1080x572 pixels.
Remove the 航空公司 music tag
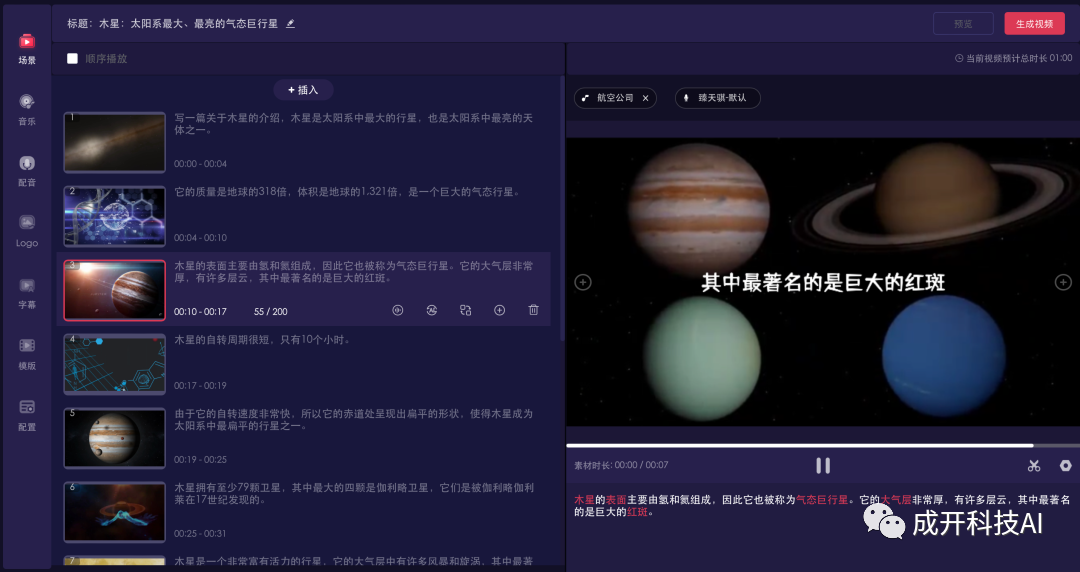pyautogui.click(x=645, y=98)
